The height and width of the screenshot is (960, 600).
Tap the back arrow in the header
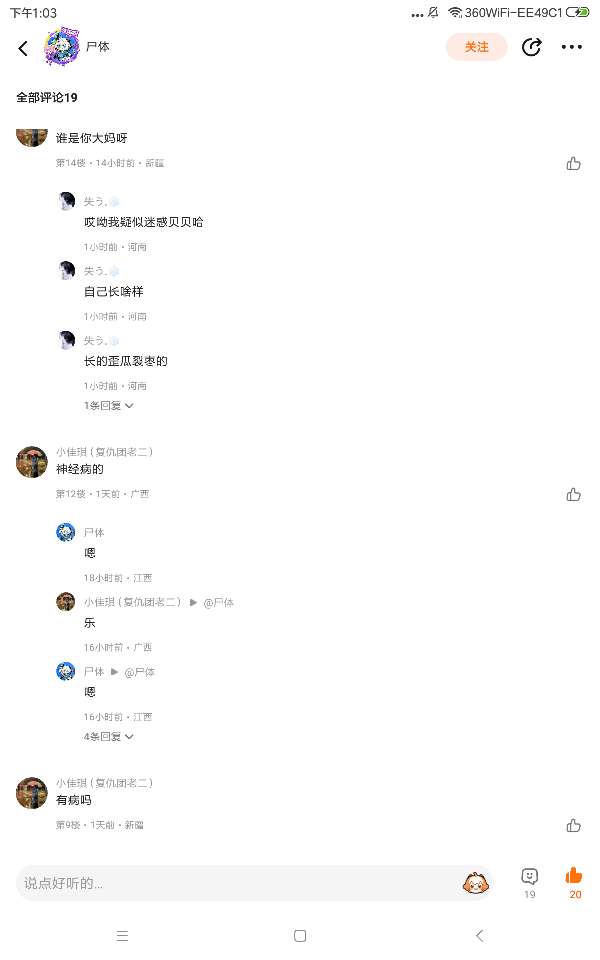point(23,48)
